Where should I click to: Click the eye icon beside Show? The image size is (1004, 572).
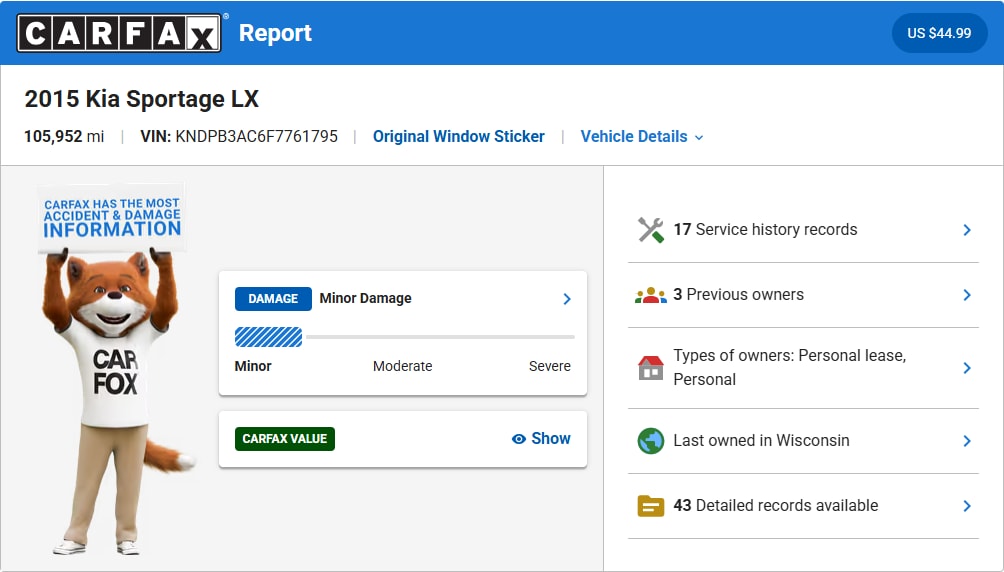[519, 439]
